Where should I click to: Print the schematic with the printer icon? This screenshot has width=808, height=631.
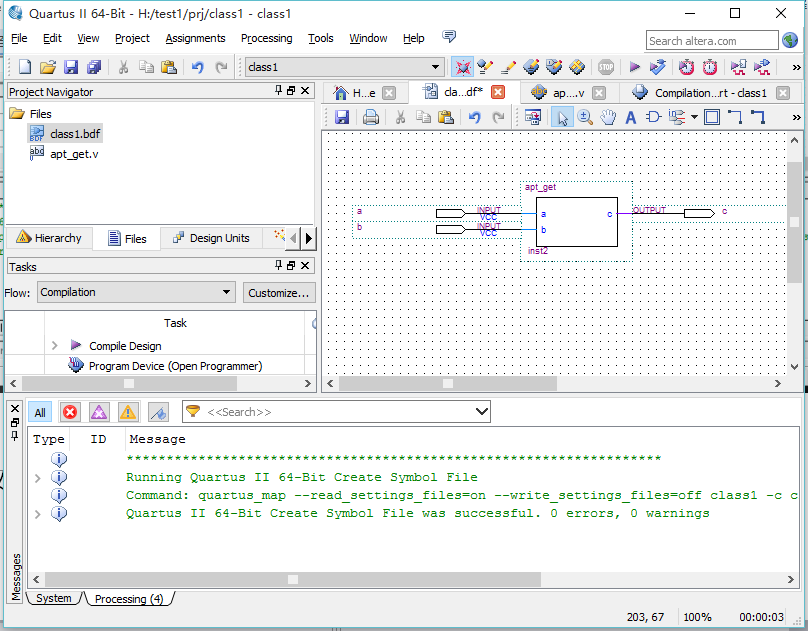(371, 117)
